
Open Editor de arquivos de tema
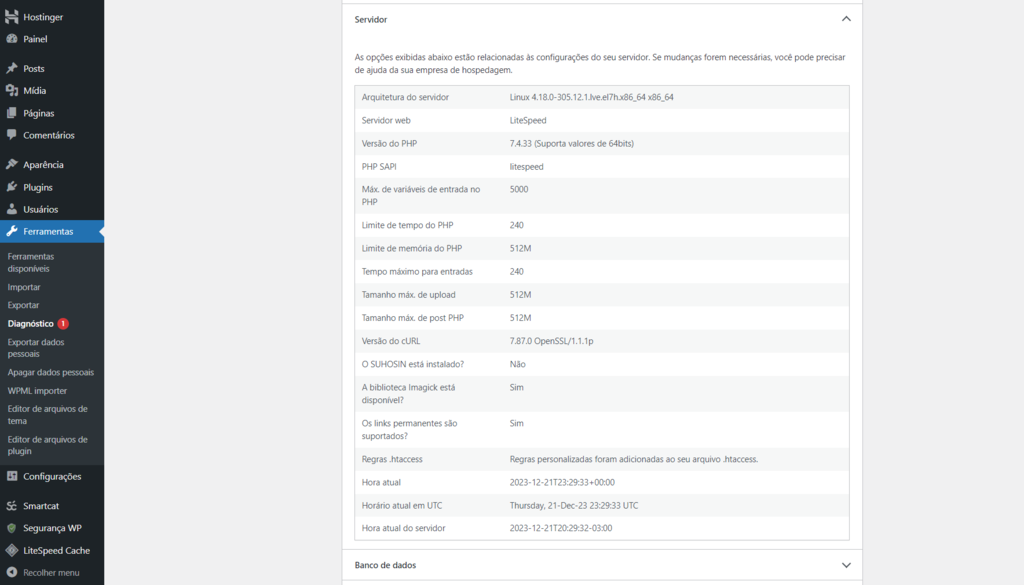coord(48,414)
